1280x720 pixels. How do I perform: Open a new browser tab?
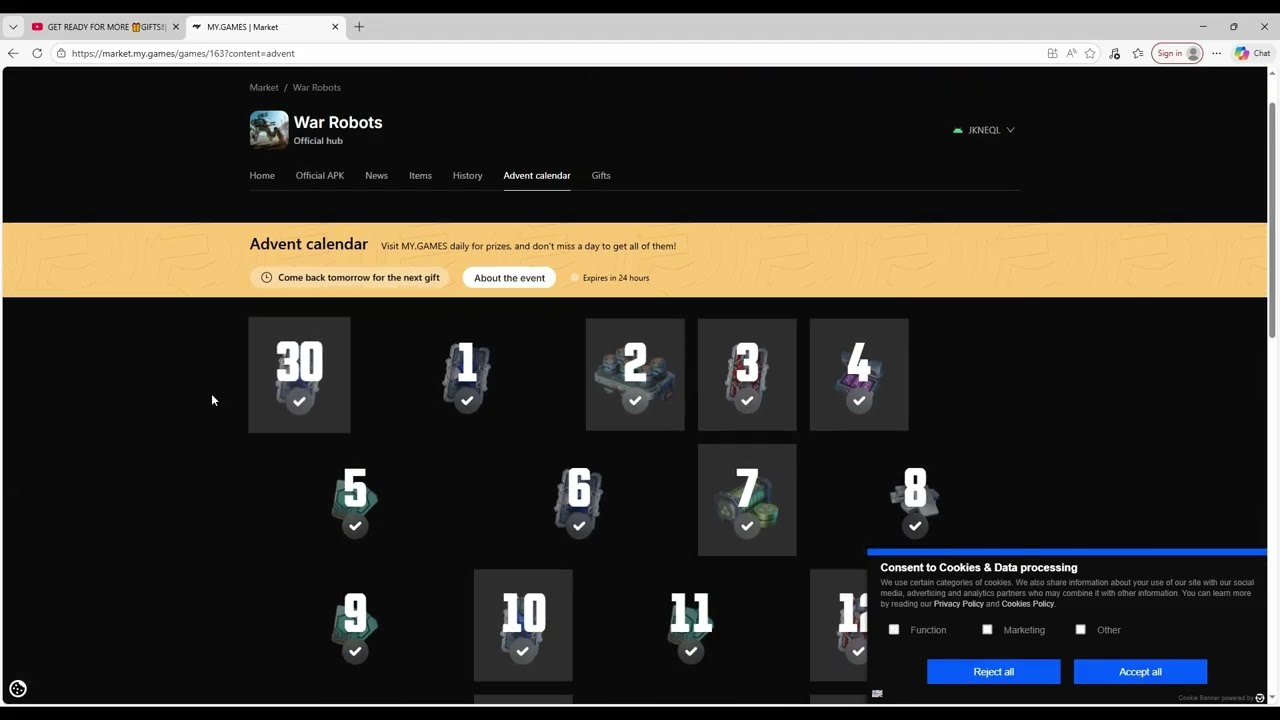pyautogui.click(x=359, y=27)
